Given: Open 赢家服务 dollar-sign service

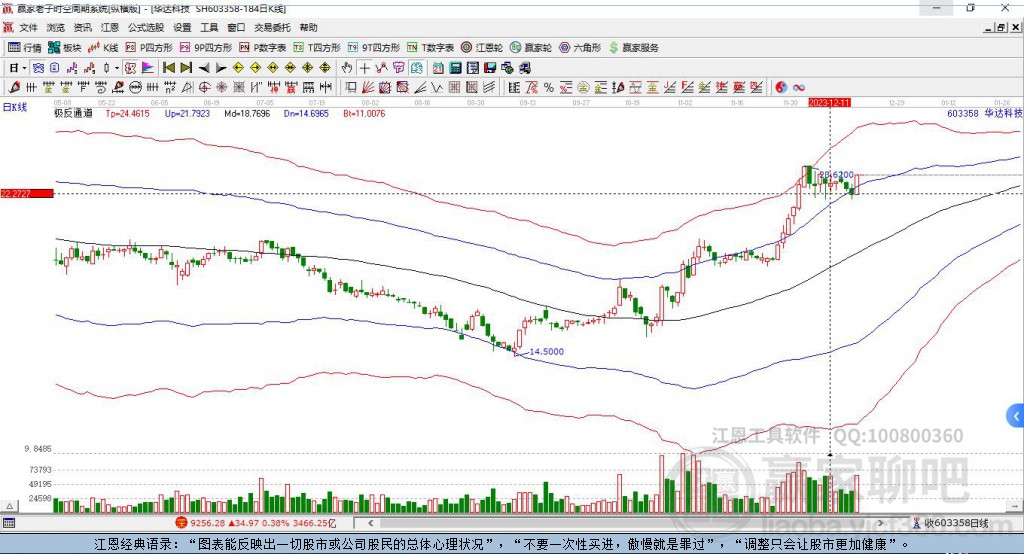Looking at the screenshot, I should (x=633, y=48).
